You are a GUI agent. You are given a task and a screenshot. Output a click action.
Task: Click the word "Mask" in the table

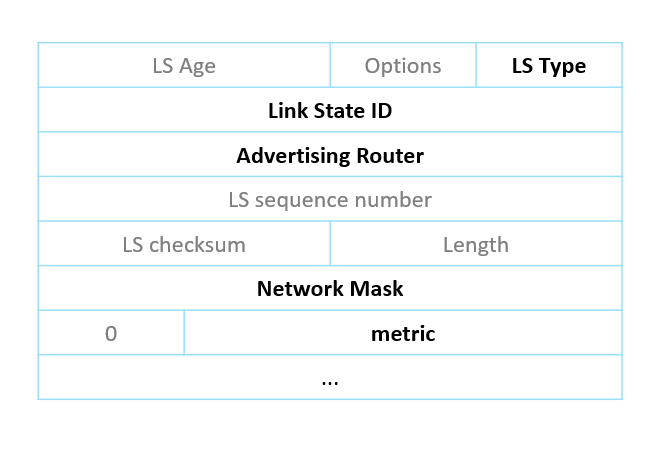pos(376,289)
